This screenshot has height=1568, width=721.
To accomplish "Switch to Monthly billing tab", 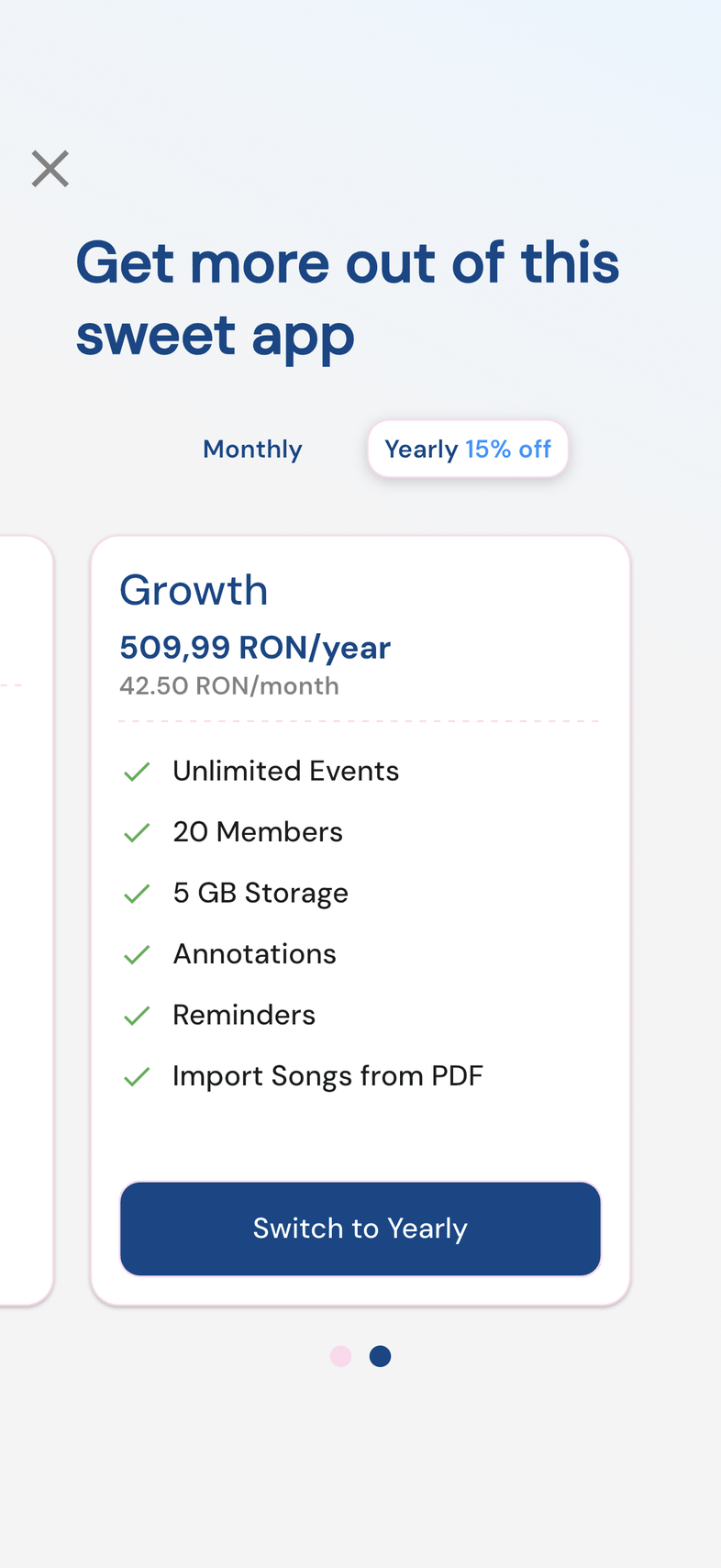I will pyautogui.click(x=252, y=450).
